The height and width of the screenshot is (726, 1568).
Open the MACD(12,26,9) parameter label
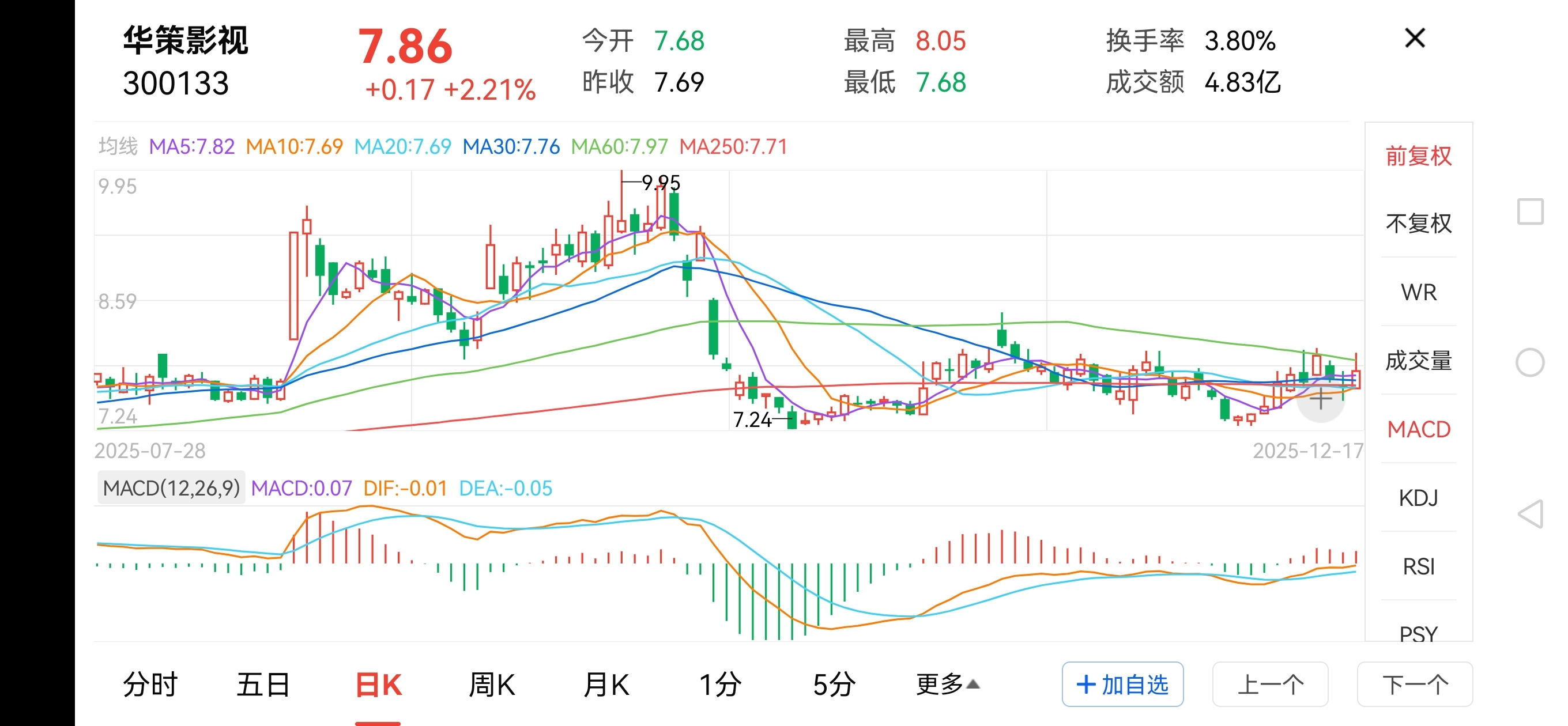tap(171, 488)
